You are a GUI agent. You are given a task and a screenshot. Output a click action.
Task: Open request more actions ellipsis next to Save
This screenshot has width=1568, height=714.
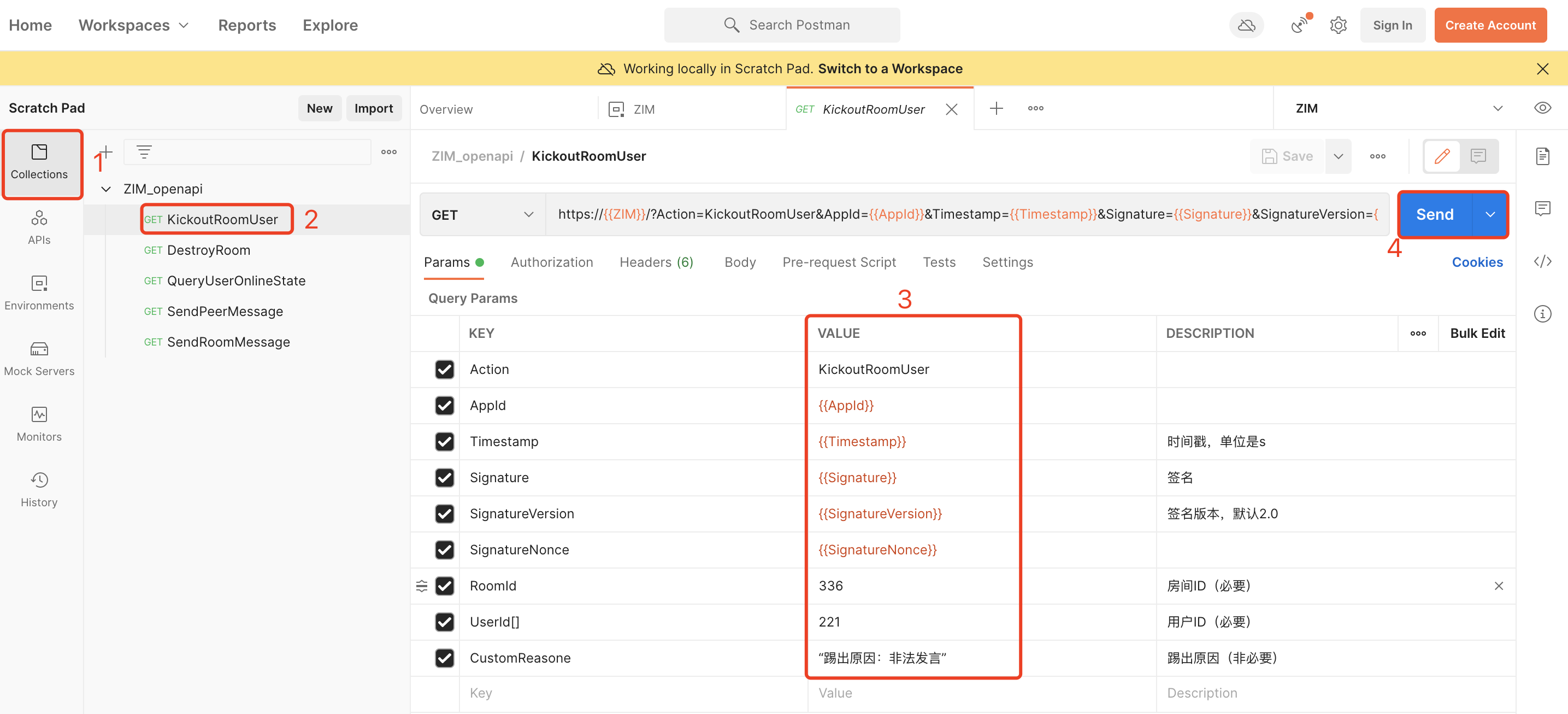1377,156
